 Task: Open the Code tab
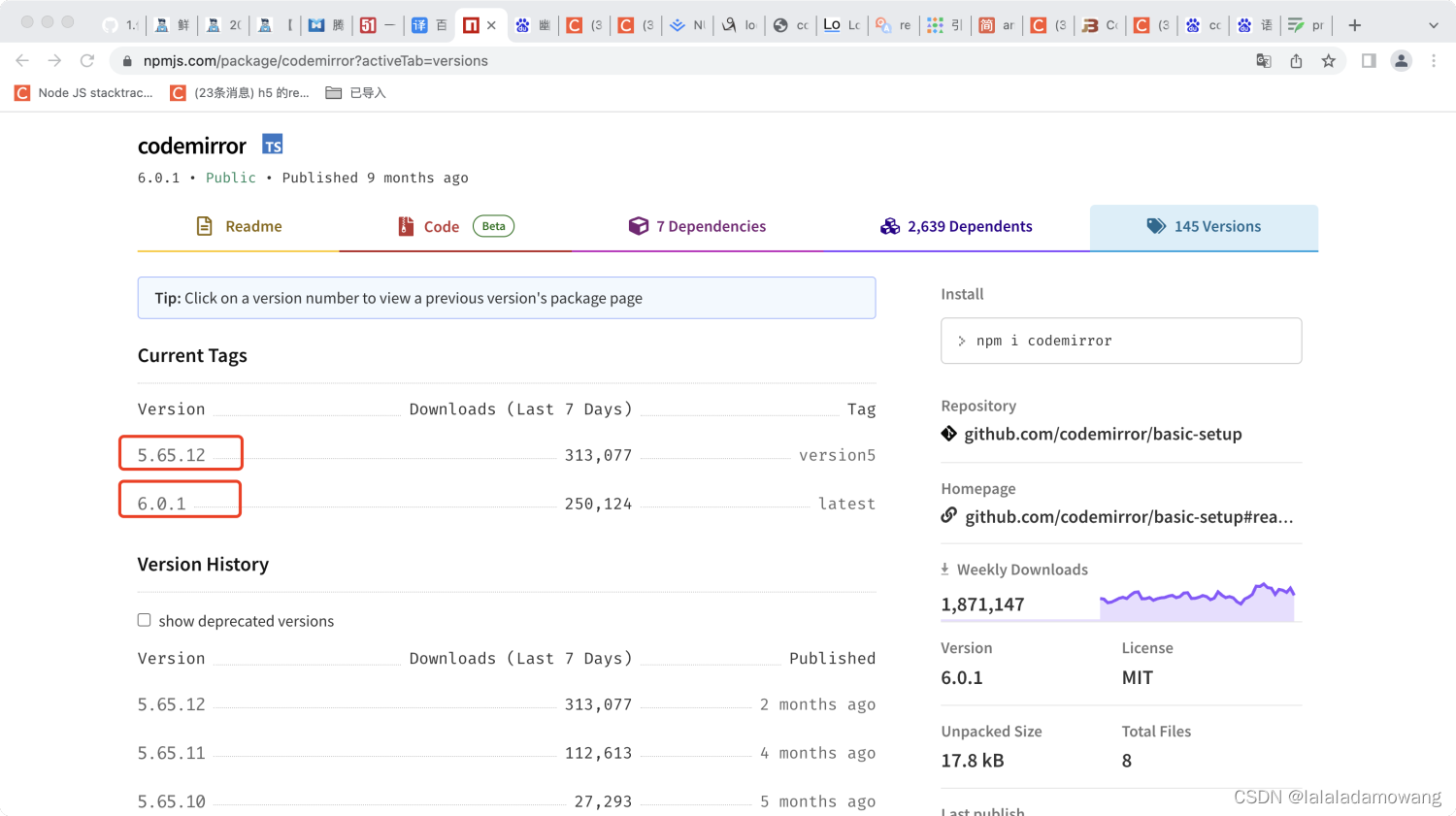(x=455, y=226)
